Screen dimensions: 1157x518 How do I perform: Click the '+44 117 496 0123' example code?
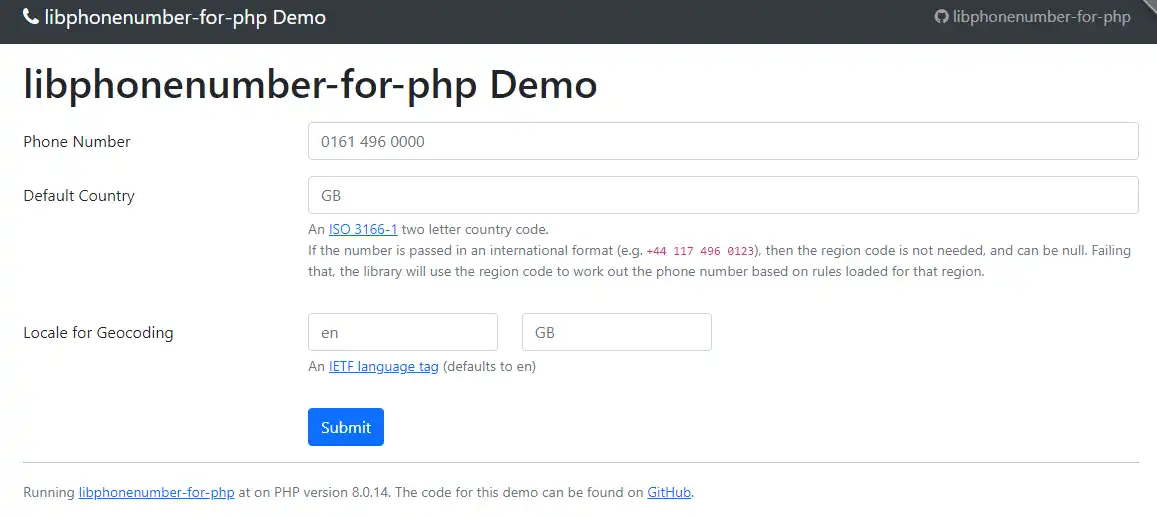coord(700,251)
